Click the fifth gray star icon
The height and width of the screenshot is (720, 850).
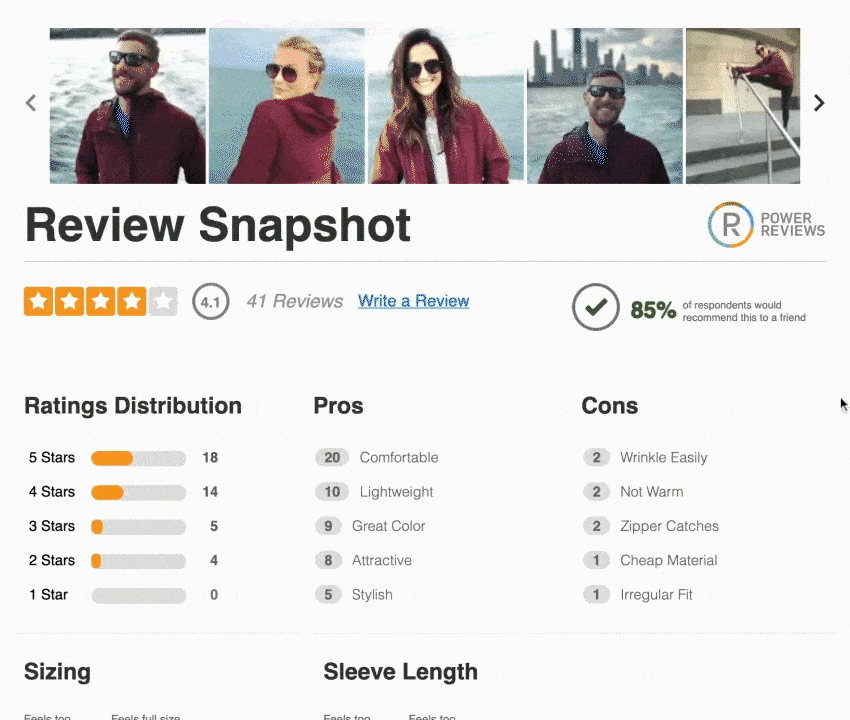[164, 301]
